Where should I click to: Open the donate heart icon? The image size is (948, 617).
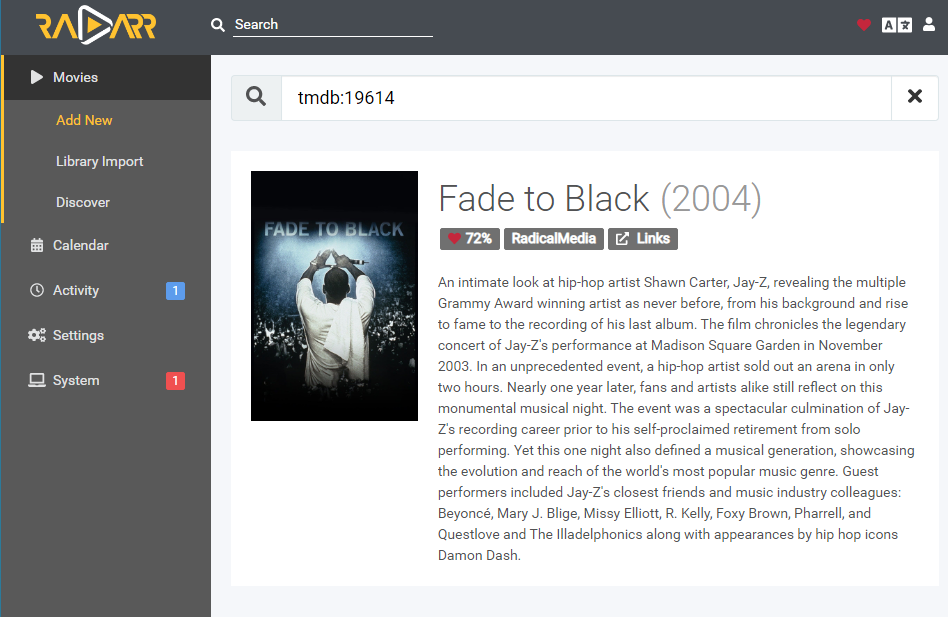864,25
